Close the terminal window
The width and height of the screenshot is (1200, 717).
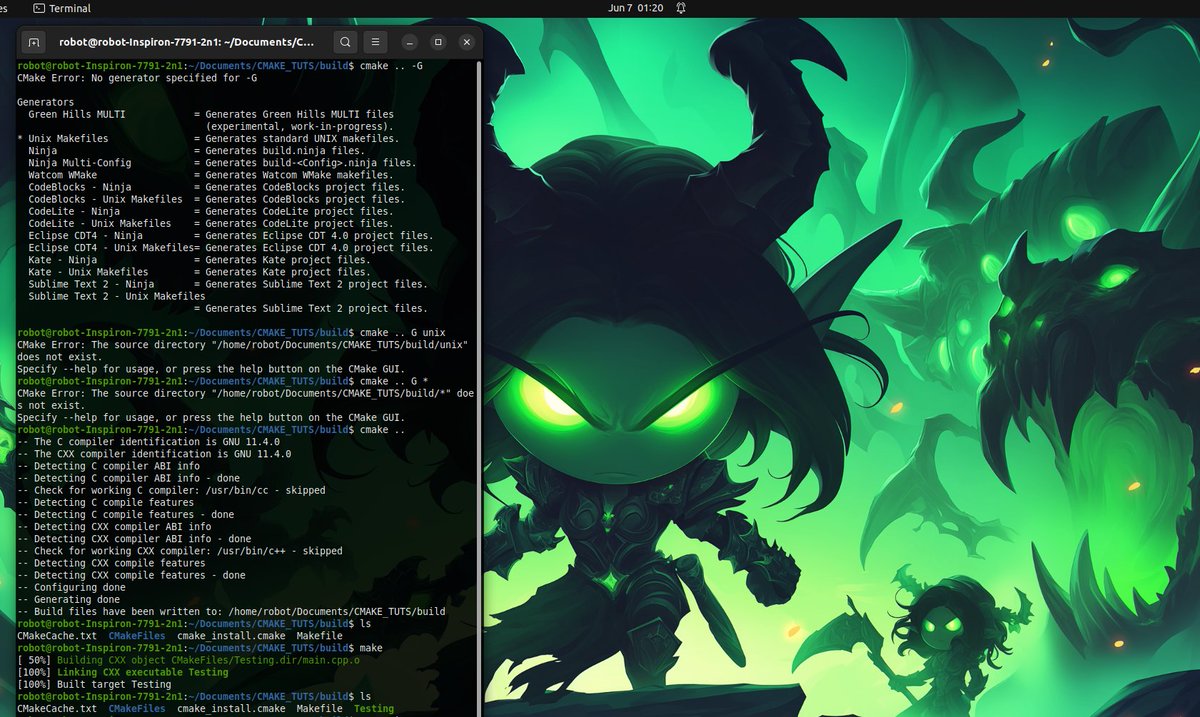pos(466,42)
